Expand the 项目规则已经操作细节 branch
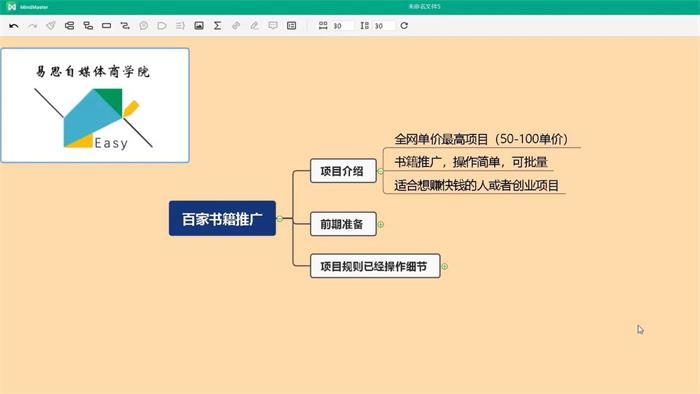The width and height of the screenshot is (700, 394). pos(445,266)
